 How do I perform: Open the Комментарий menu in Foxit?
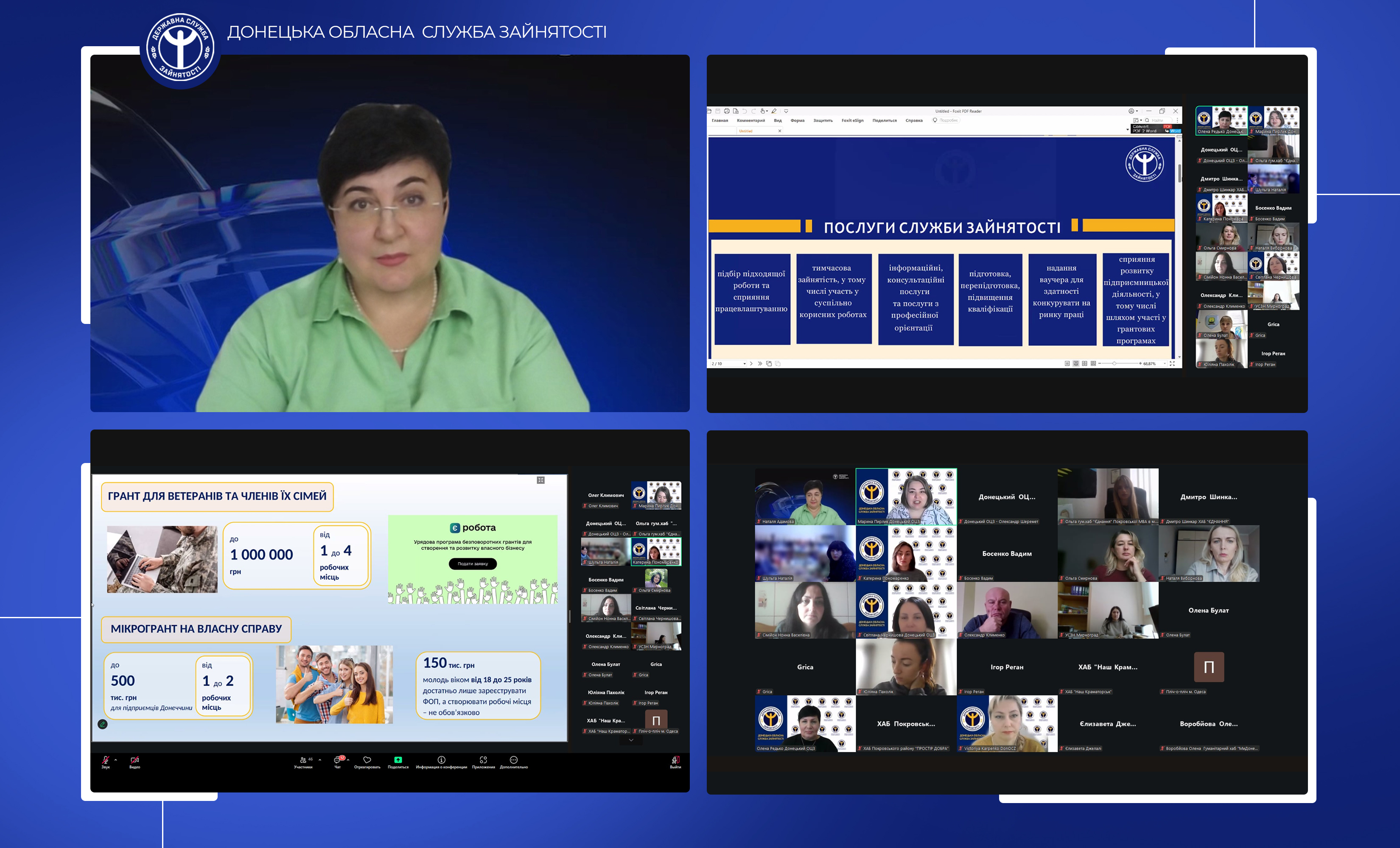750,120
